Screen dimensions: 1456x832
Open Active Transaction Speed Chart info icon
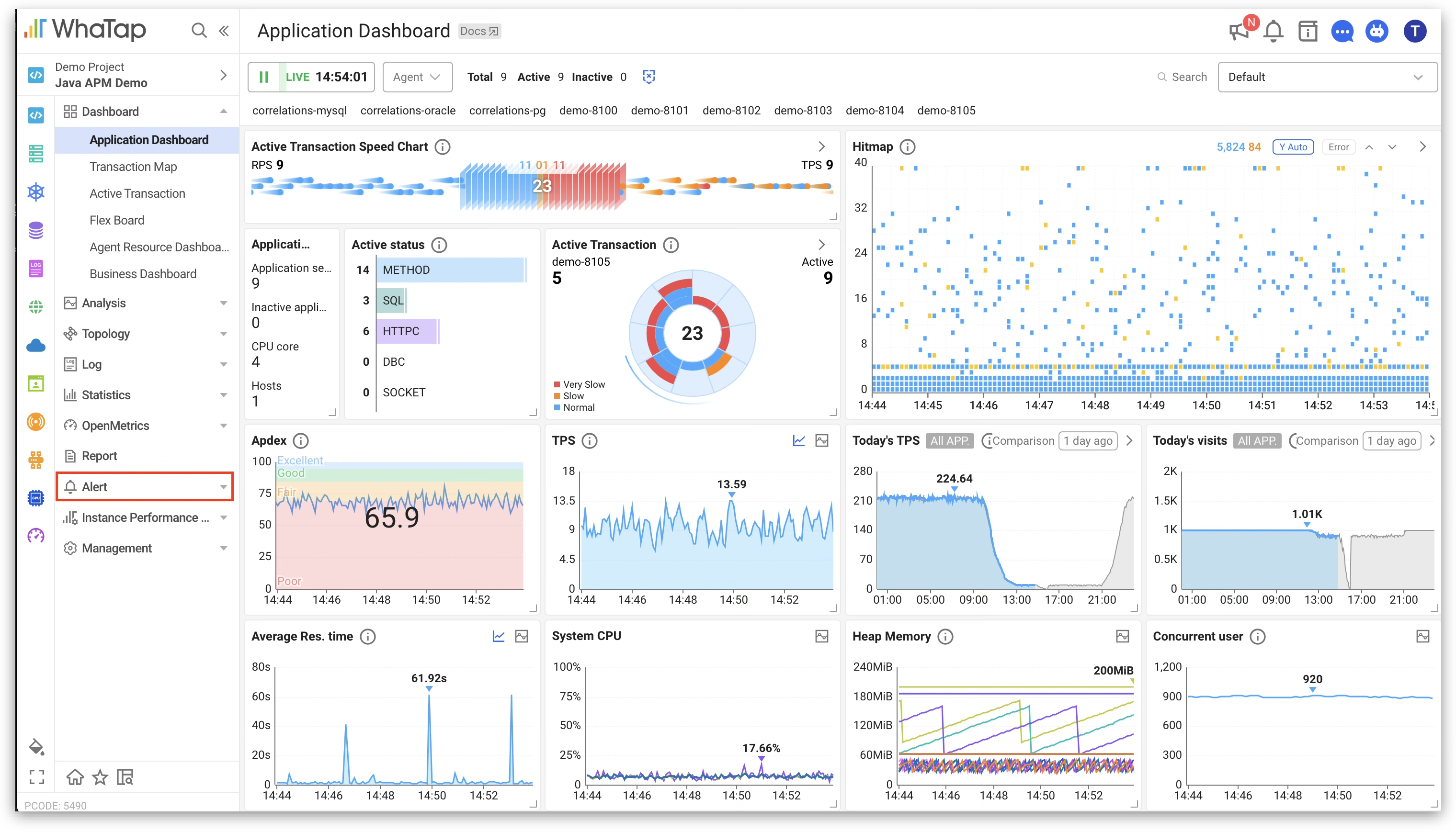pyautogui.click(x=442, y=147)
